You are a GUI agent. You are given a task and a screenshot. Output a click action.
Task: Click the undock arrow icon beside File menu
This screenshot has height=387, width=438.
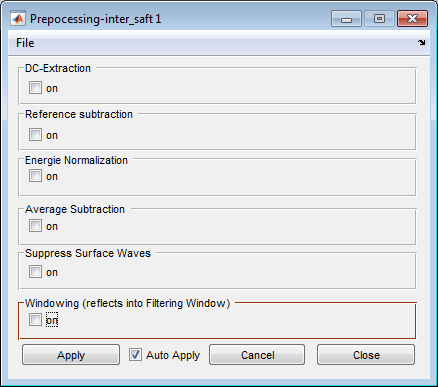(x=422, y=43)
